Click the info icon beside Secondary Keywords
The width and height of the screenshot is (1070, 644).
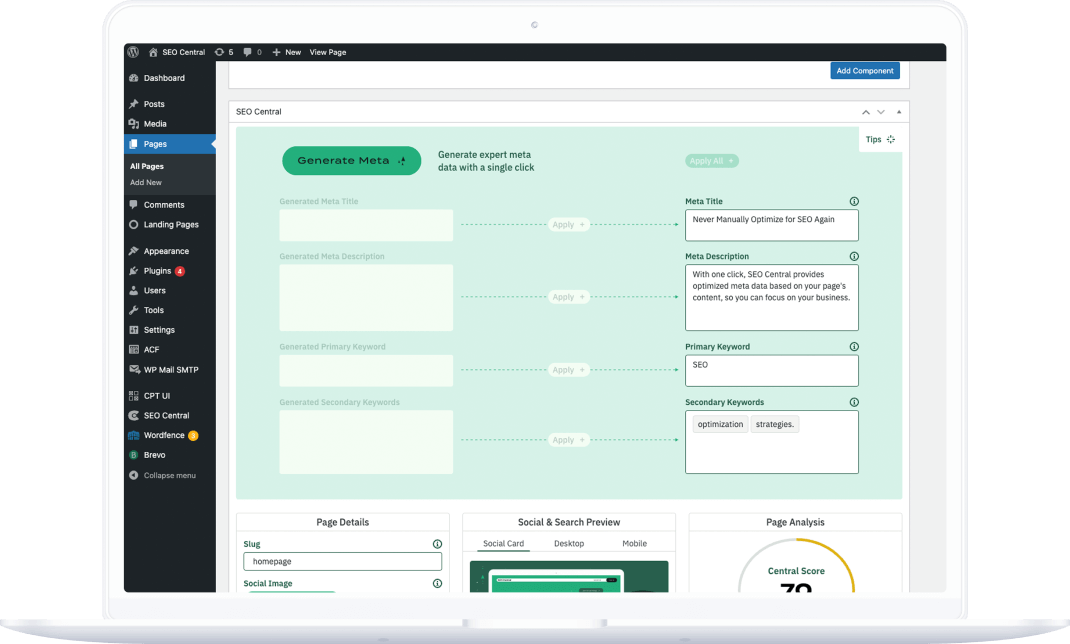point(854,402)
